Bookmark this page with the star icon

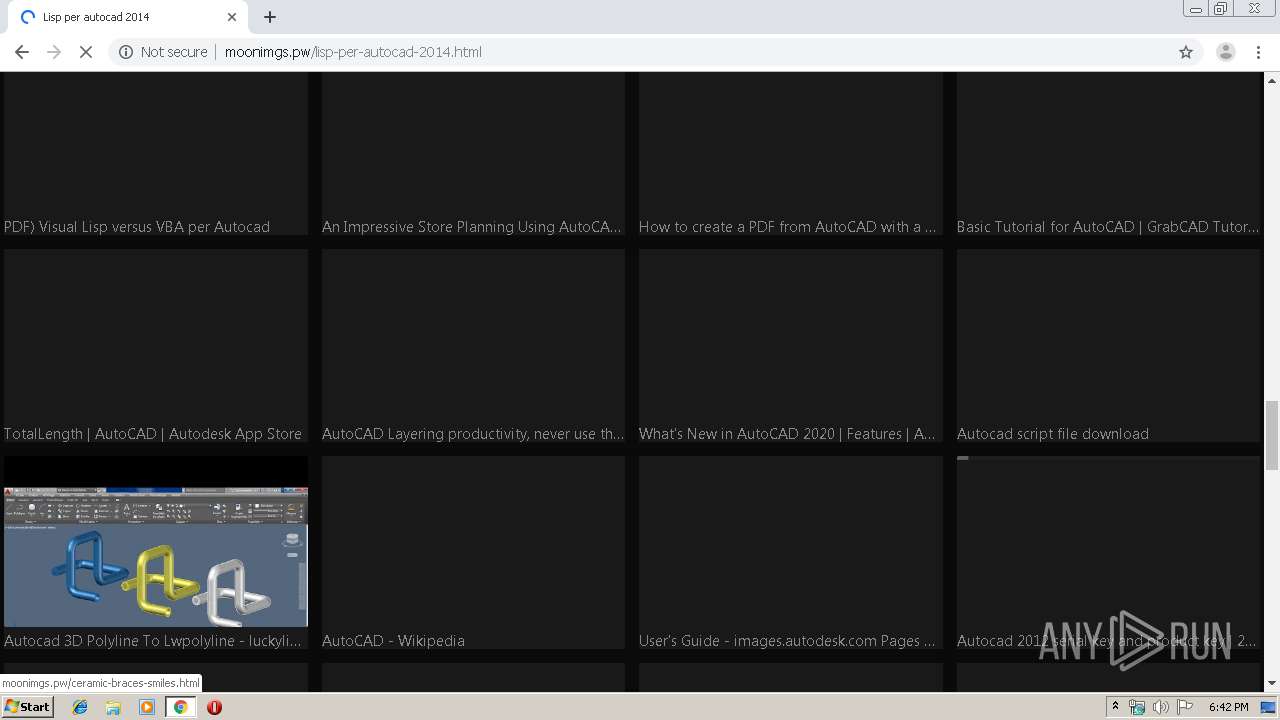1186,52
